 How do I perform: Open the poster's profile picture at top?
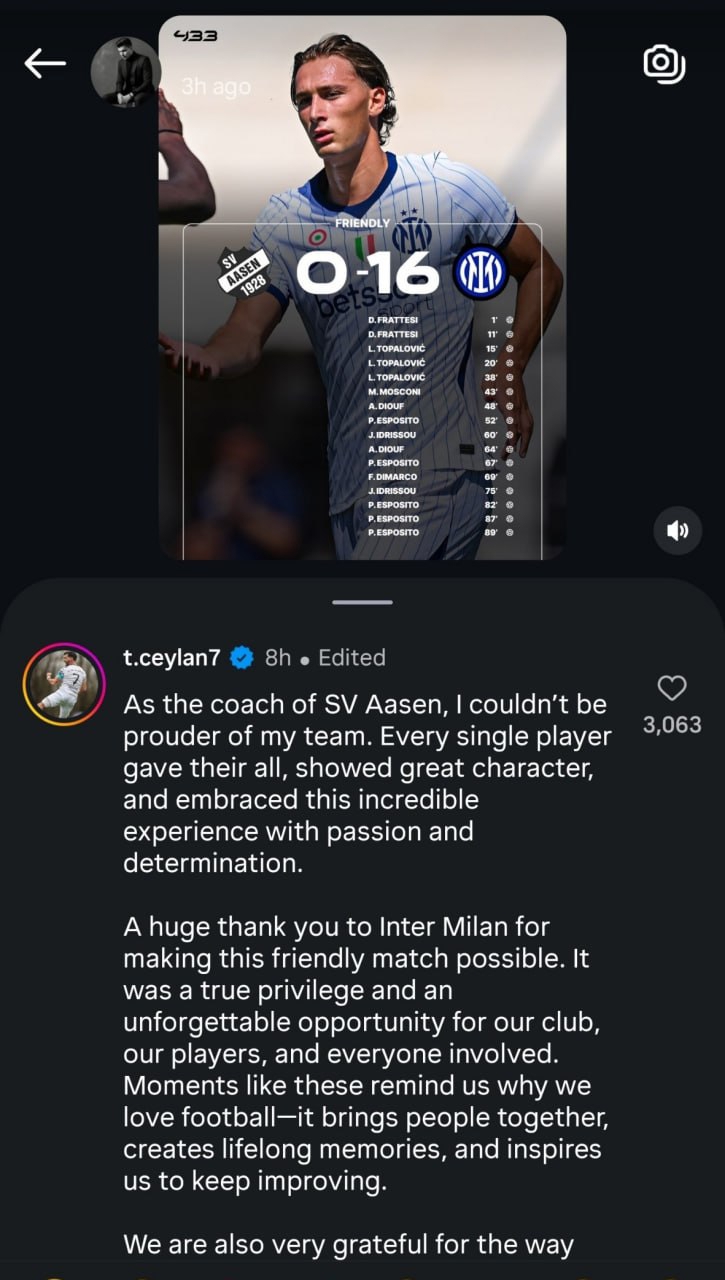[x=125, y=72]
